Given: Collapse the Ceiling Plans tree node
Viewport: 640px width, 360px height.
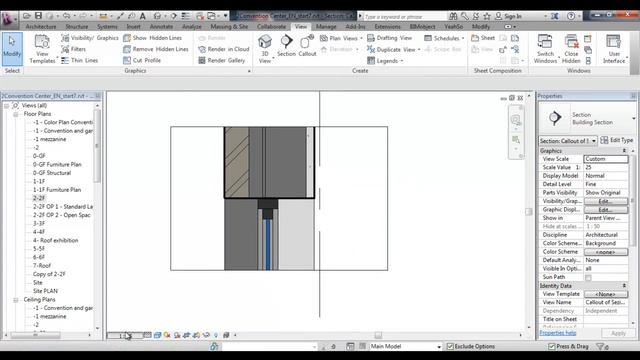Looking at the screenshot, I should coord(16,300).
